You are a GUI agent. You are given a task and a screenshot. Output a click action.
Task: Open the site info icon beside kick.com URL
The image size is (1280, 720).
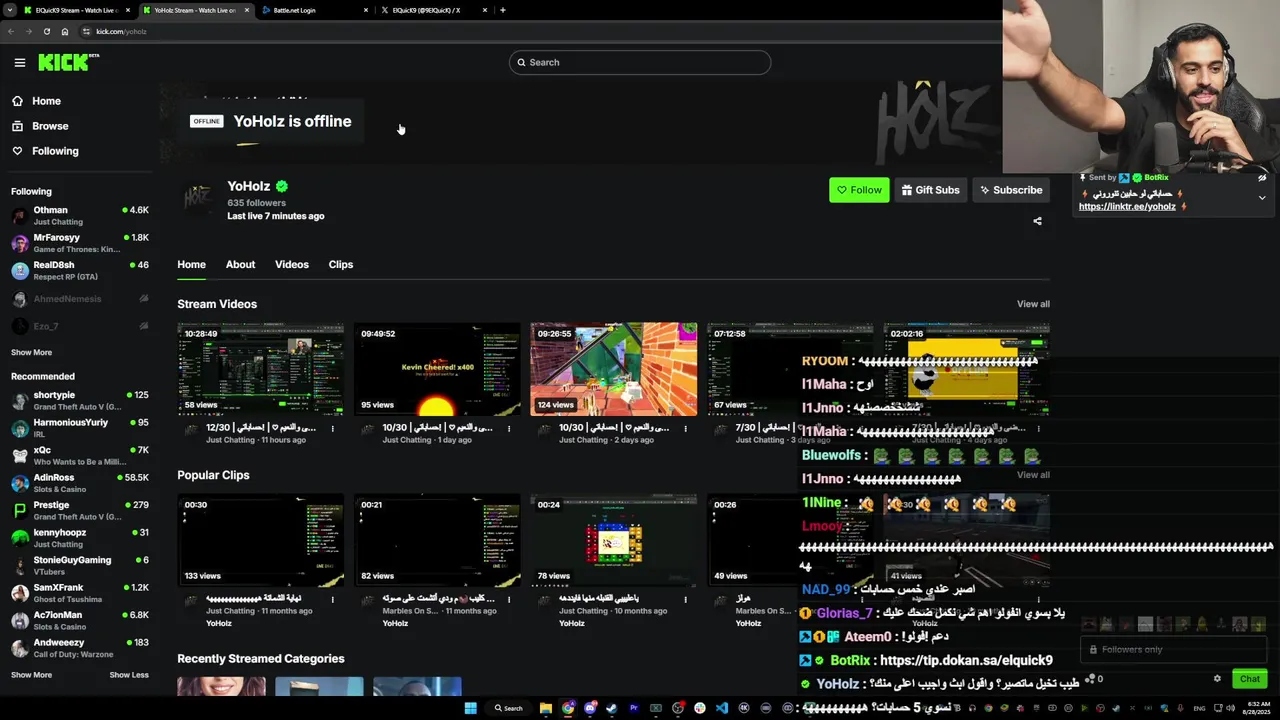86,31
